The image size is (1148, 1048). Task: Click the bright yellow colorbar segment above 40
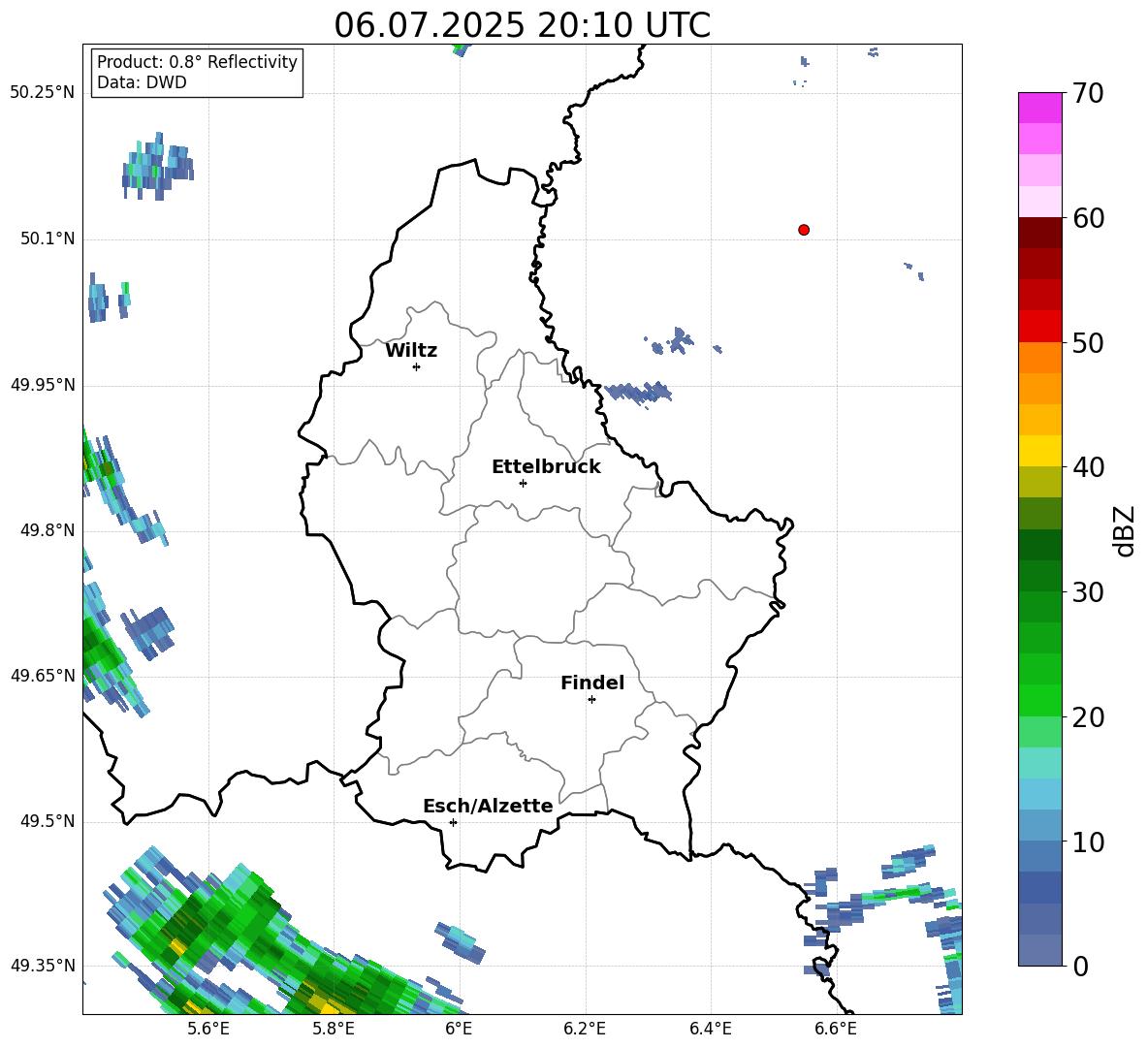tap(1039, 451)
